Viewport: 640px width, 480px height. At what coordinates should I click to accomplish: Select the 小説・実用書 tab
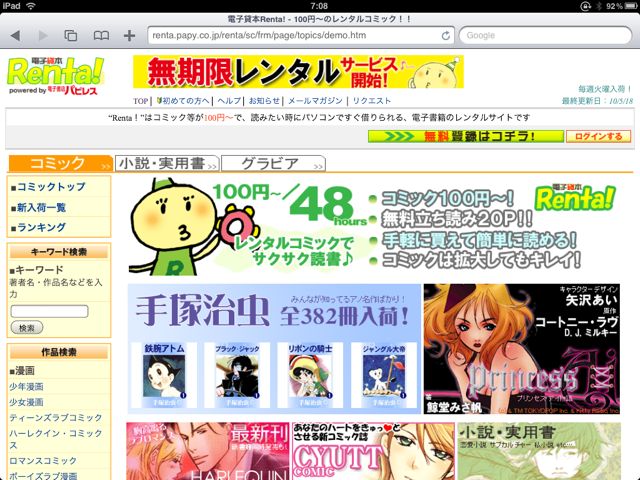point(167,163)
